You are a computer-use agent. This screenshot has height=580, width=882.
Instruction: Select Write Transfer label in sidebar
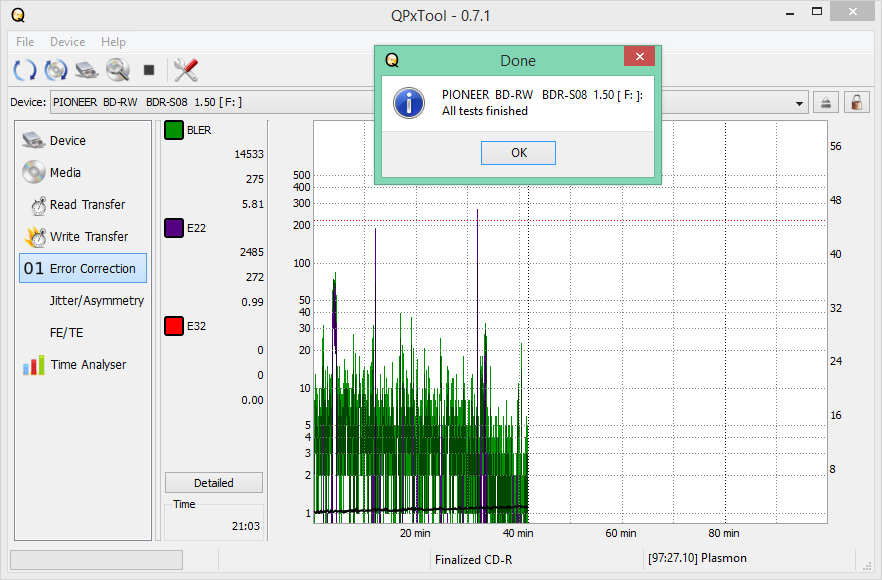tap(89, 236)
